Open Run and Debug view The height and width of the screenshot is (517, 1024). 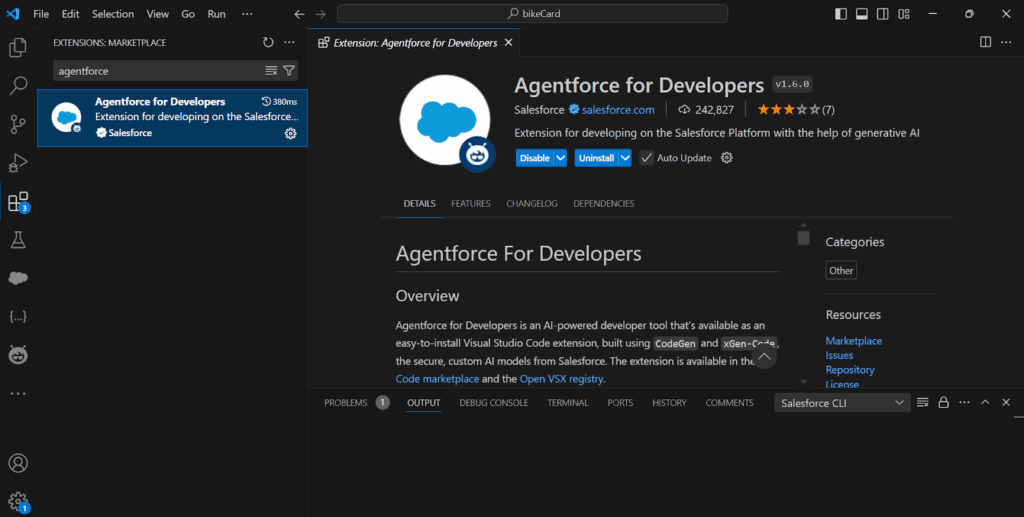18,163
